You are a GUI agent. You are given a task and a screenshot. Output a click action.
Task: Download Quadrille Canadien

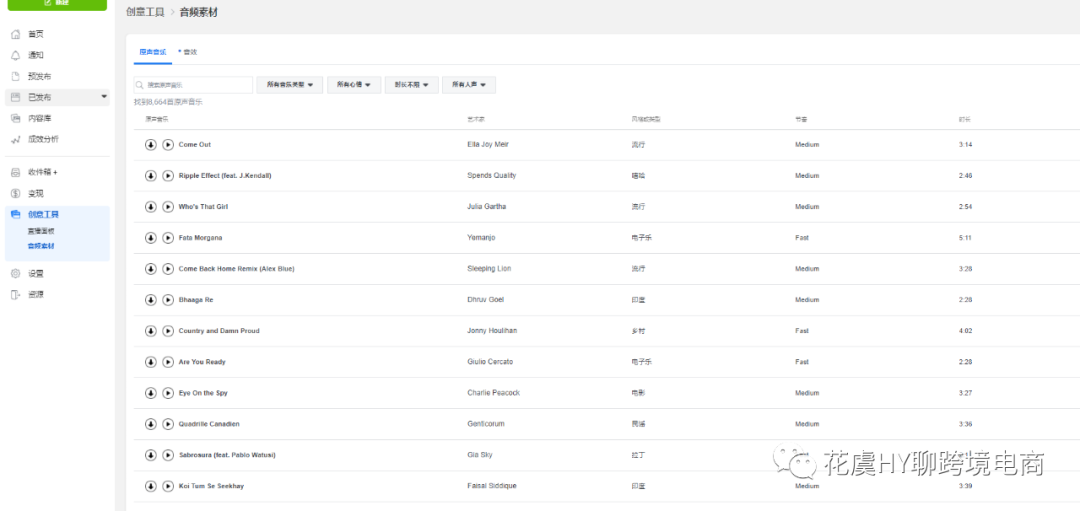151,424
